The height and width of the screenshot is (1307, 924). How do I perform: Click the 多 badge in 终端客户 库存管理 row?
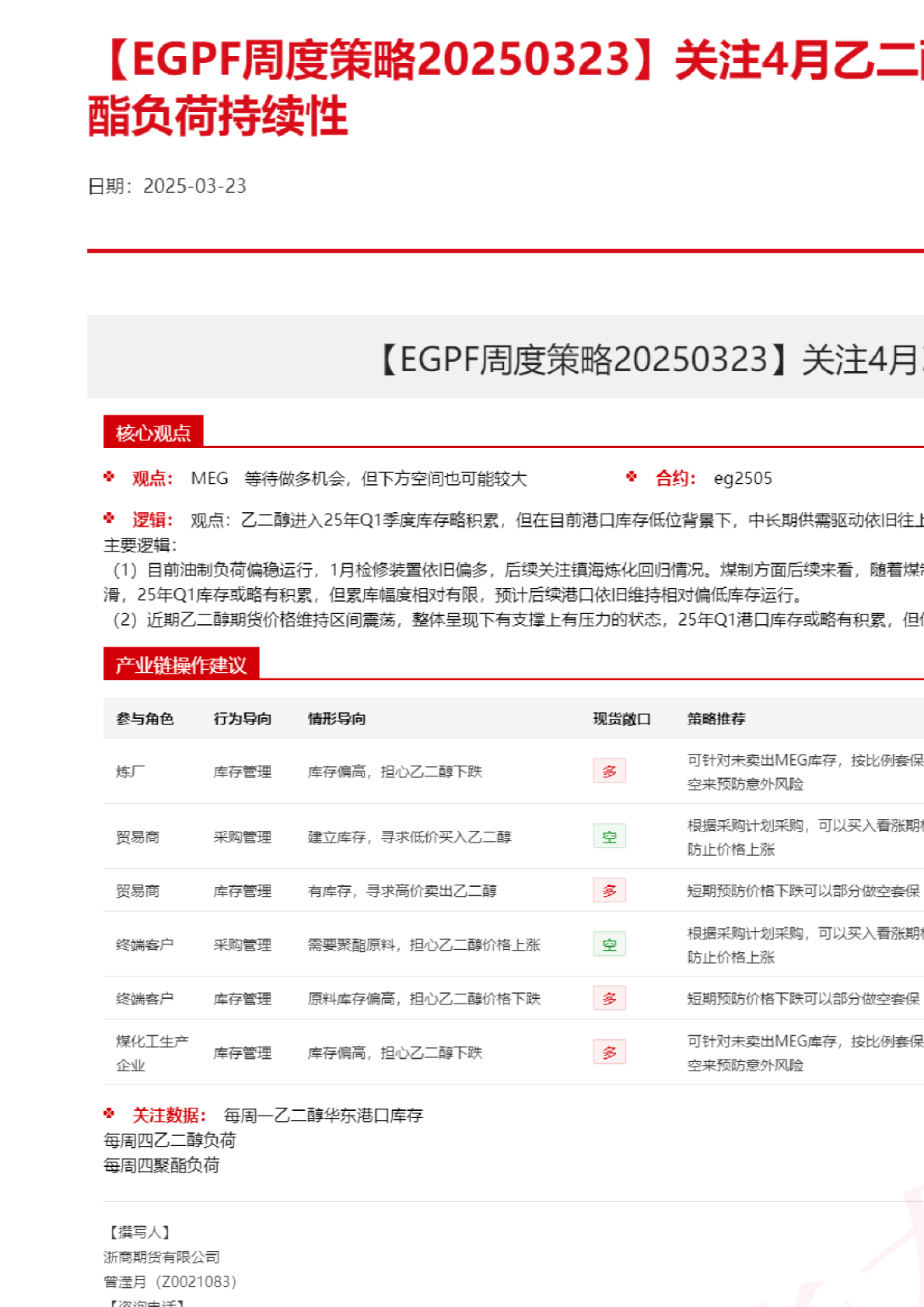[x=609, y=998]
